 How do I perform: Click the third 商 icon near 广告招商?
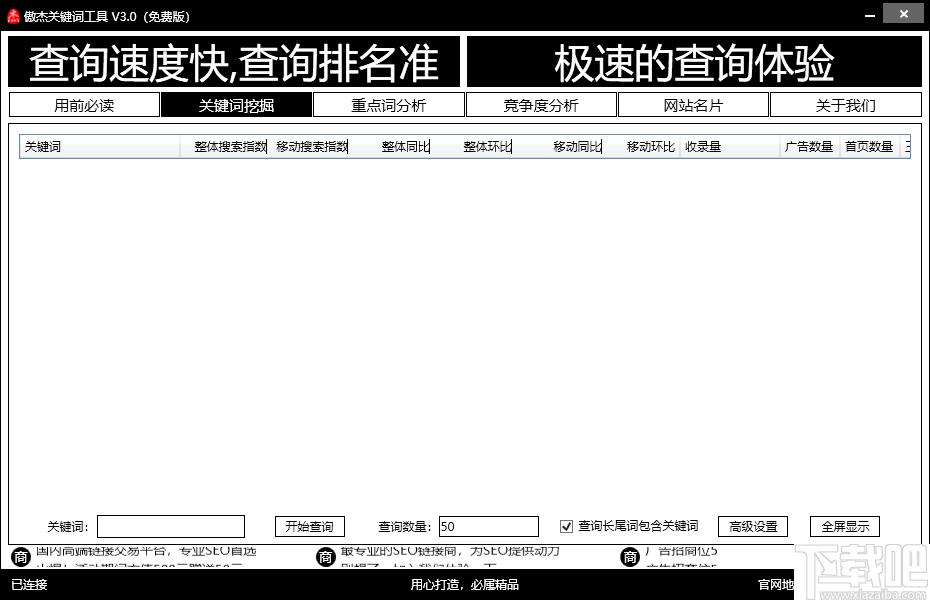coord(630,557)
